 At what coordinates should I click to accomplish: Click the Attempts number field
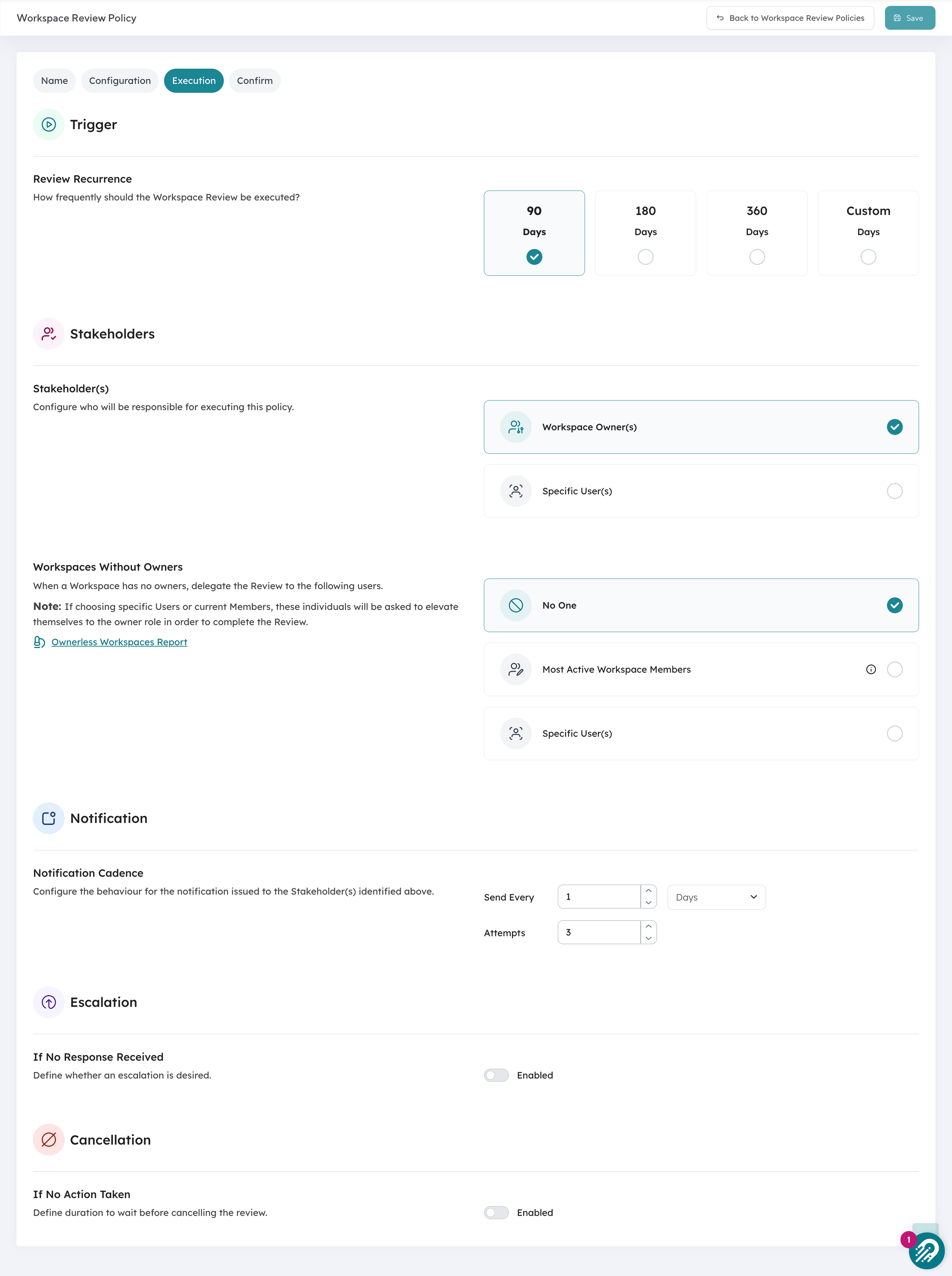coord(599,932)
